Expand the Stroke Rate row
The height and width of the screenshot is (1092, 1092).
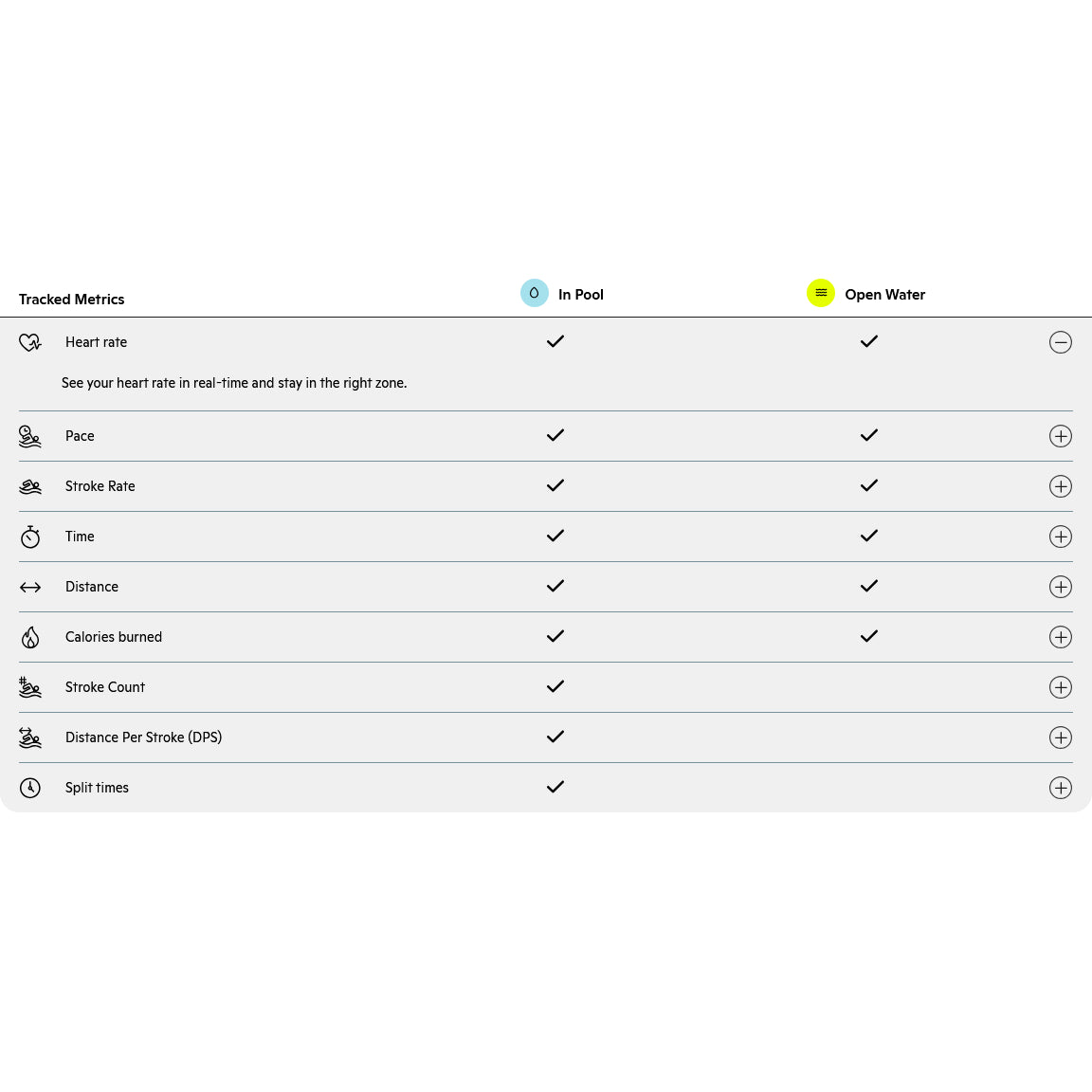[1061, 486]
